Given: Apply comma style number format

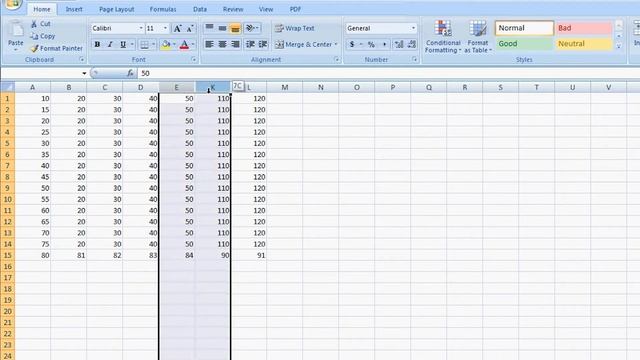Looking at the screenshot, I should 384,44.
